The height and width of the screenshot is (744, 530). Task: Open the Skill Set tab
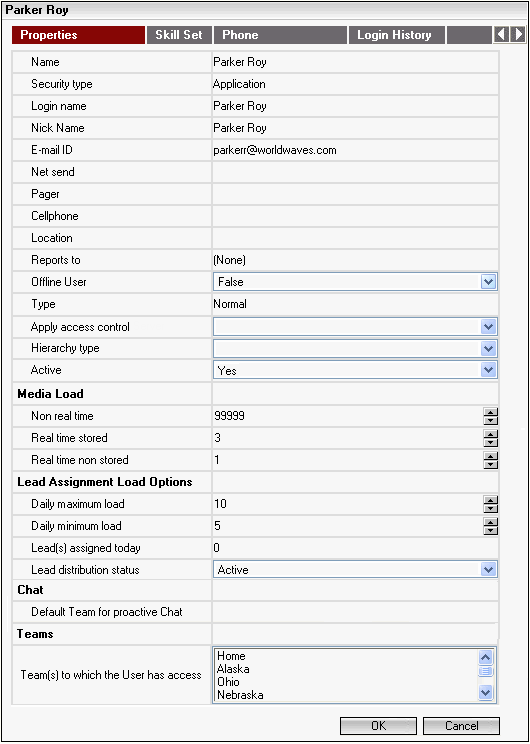179,35
